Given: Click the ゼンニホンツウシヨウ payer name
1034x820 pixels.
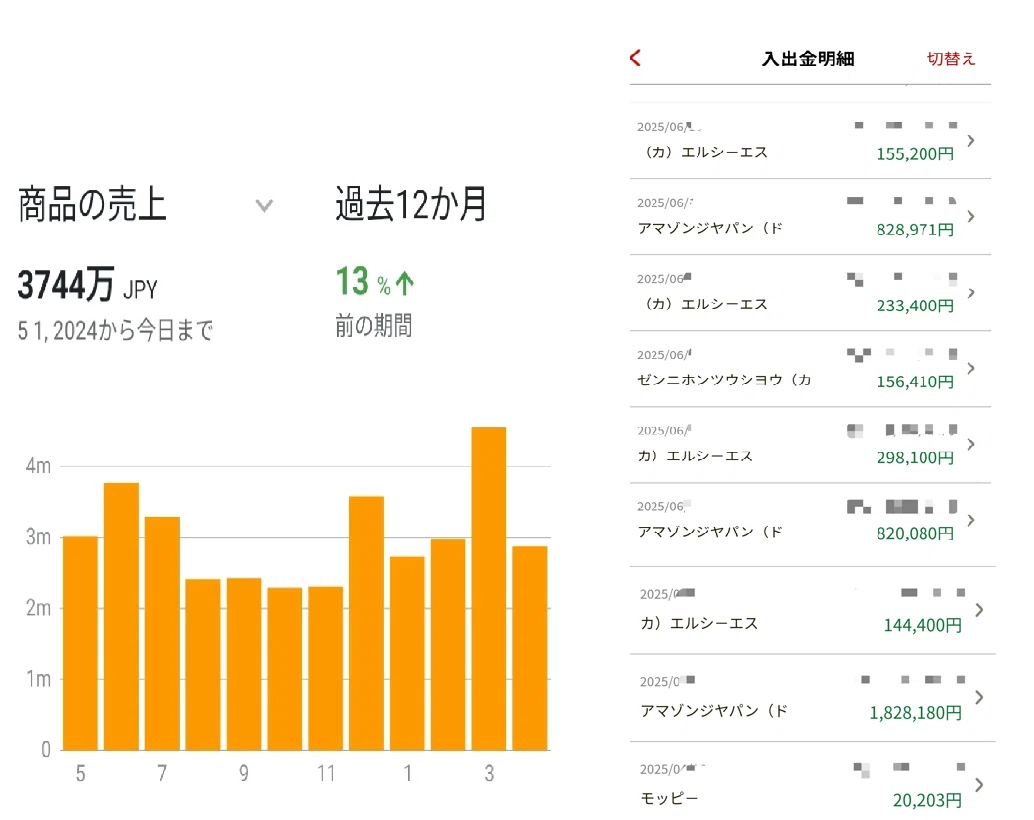Looking at the screenshot, I should [723, 380].
